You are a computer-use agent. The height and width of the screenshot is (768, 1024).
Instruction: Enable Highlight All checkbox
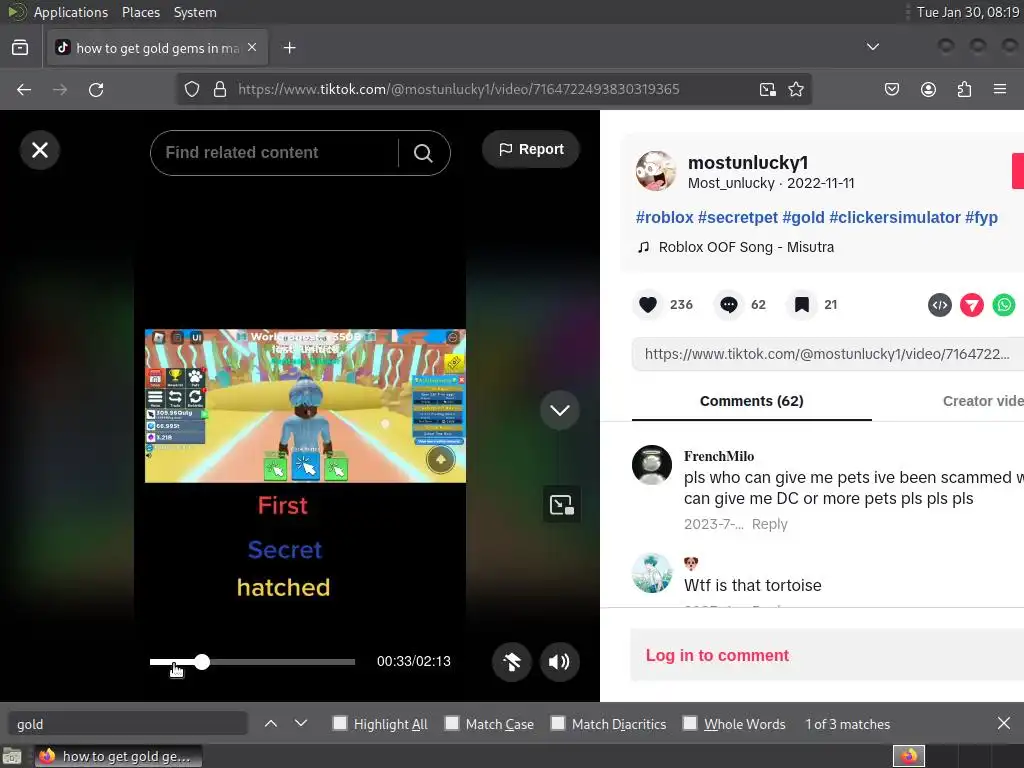click(x=340, y=723)
